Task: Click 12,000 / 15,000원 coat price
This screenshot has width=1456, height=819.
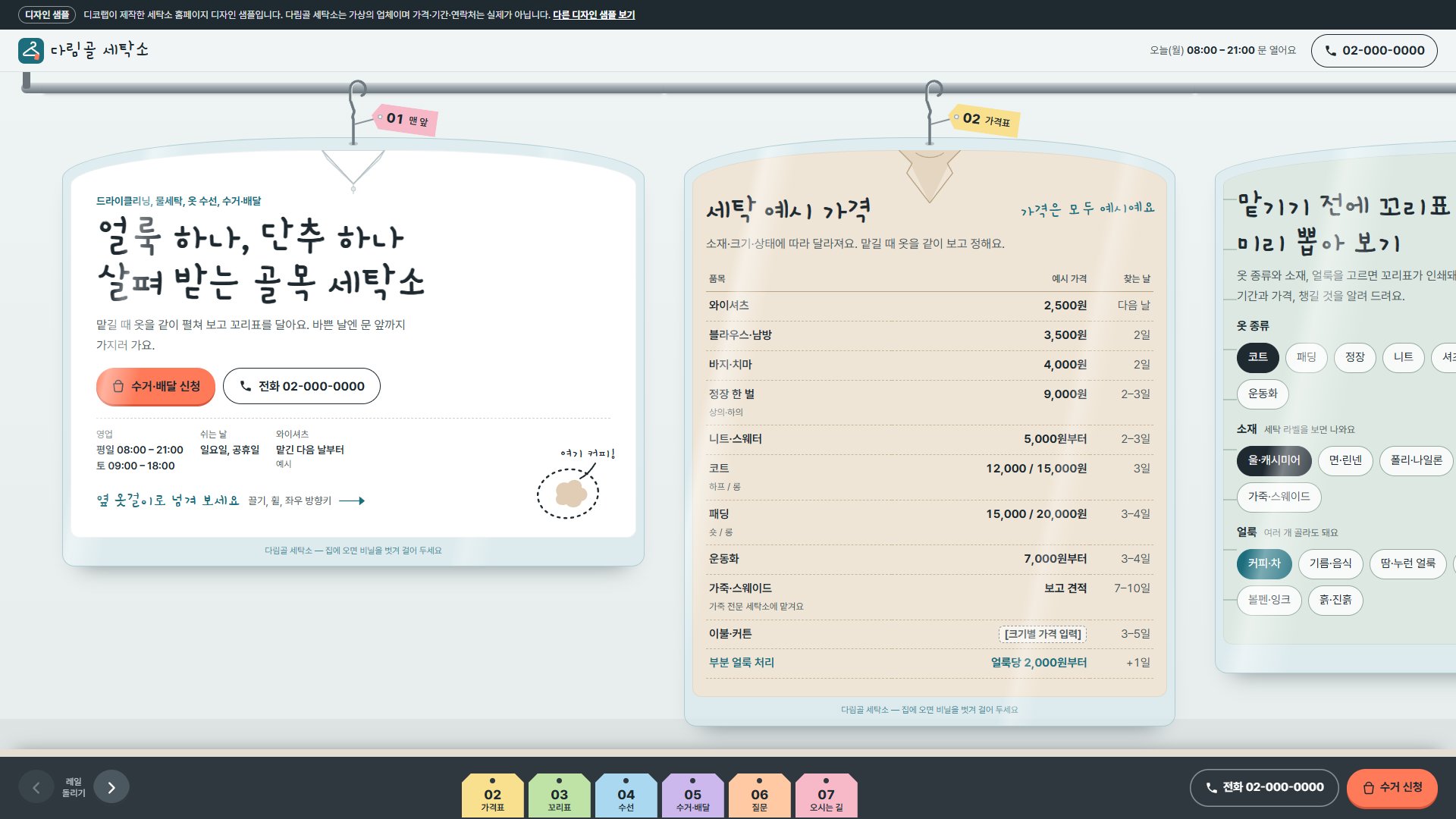Action: pyautogui.click(x=1036, y=469)
